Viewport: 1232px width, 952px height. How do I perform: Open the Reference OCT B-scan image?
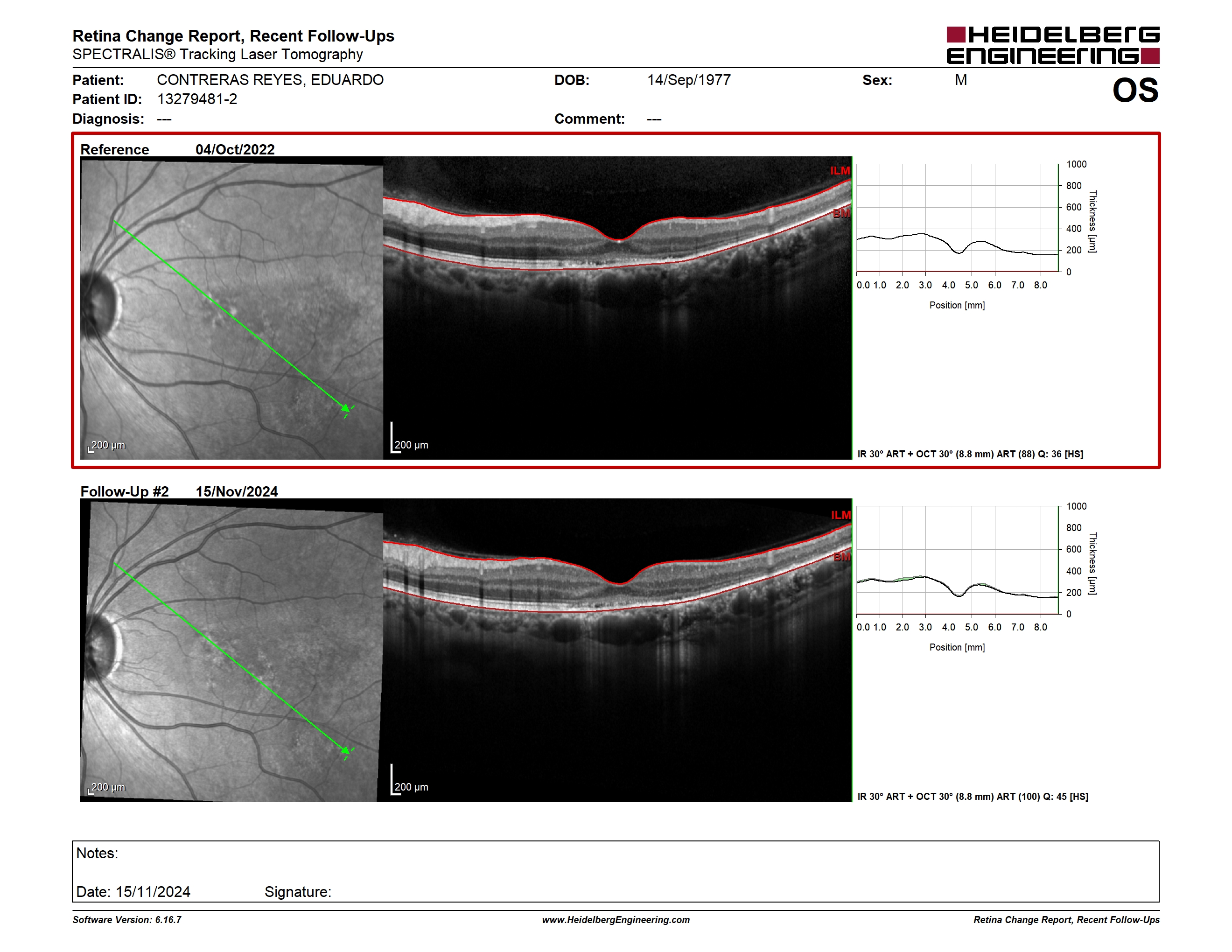(x=617, y=308)
